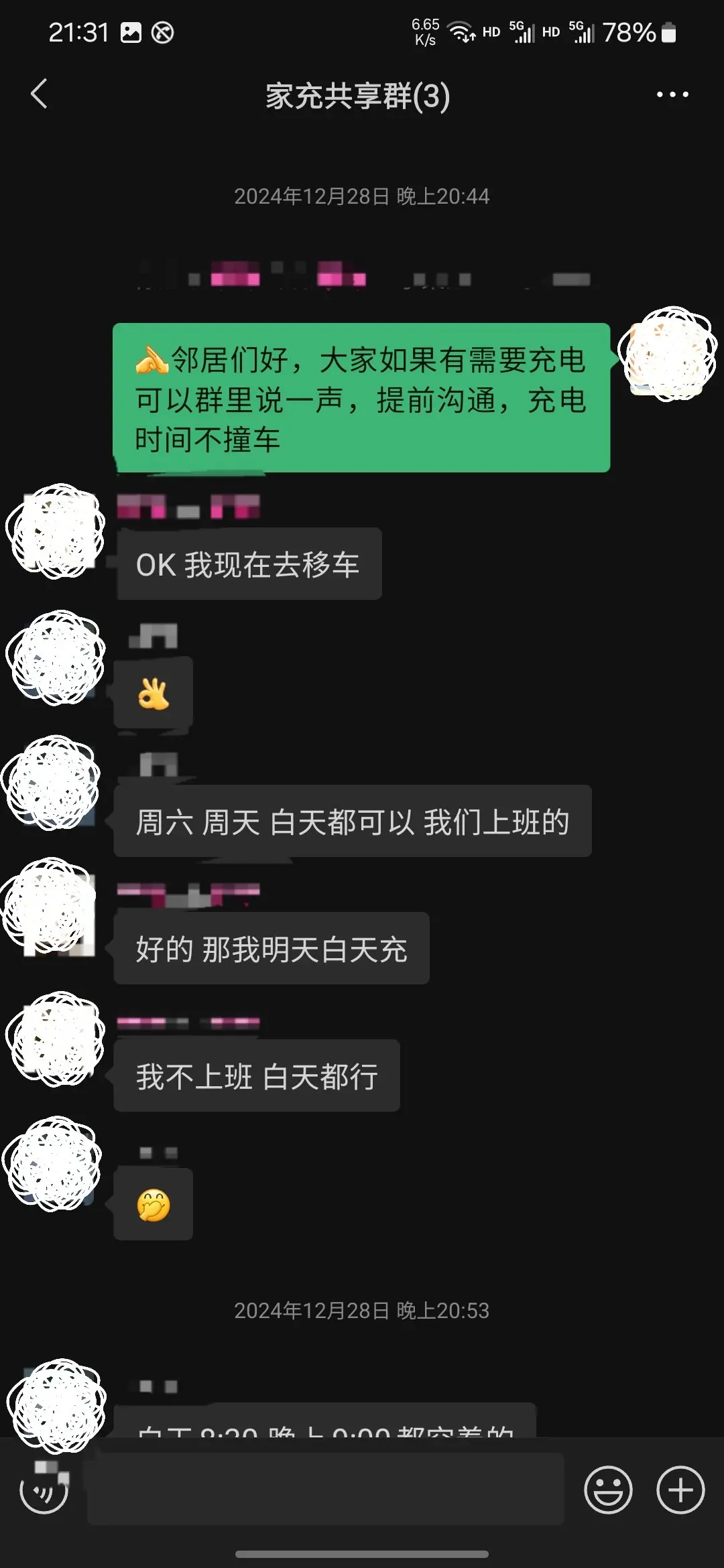The width and height of the screenshot is (724, 1568).
Task: Switch to voice input icon
Action: click(44, 1490)
